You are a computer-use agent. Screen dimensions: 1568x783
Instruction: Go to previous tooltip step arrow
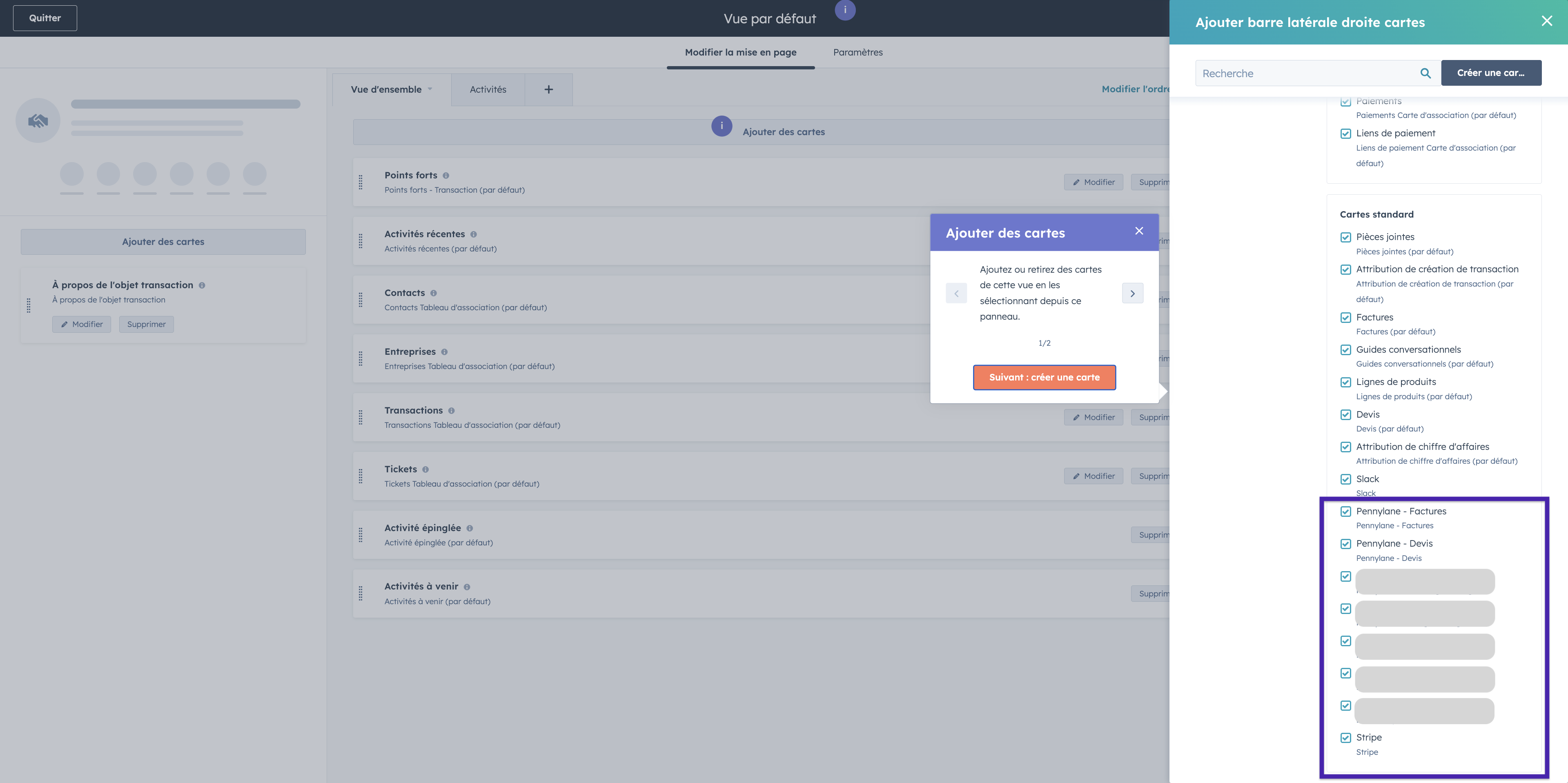click(955, 293)
